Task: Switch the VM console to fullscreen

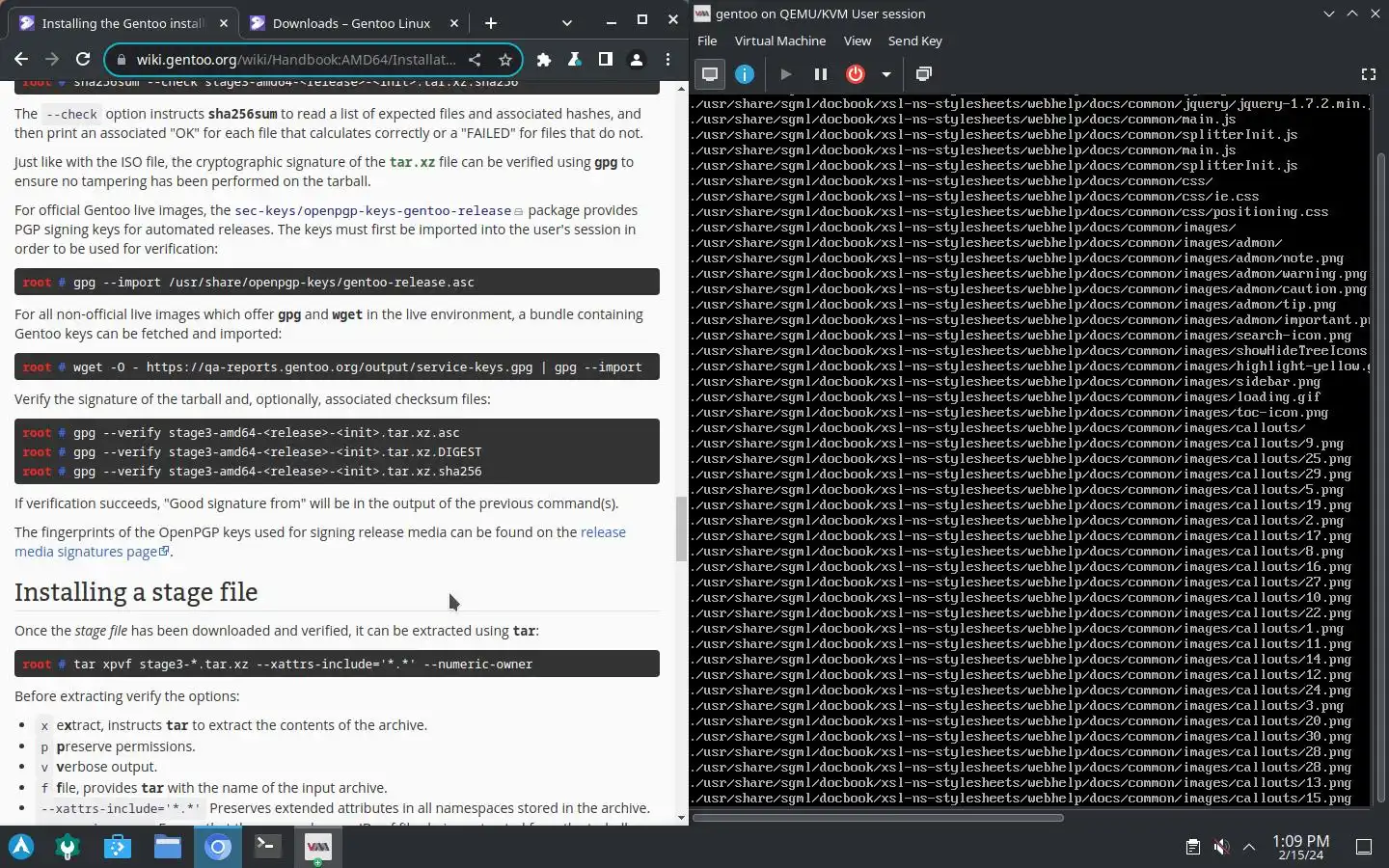Action: (x=1368, y=74)
